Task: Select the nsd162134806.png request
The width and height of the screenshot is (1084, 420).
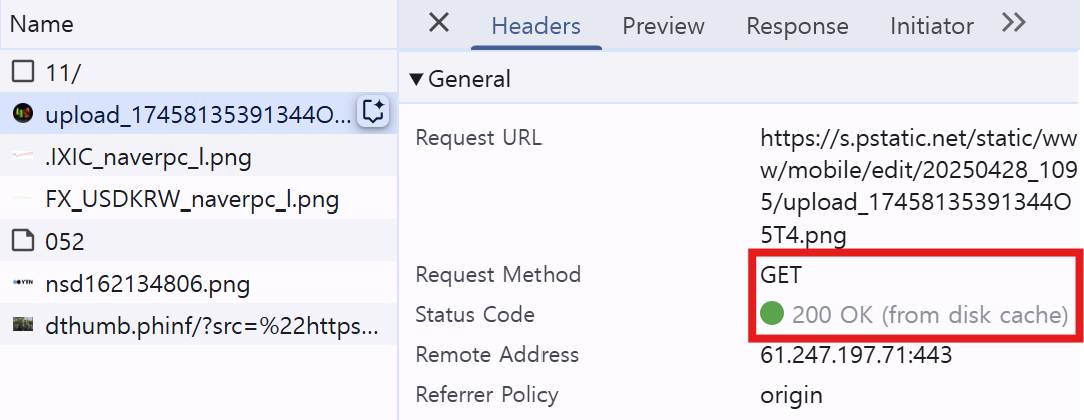Action: point(198,283)
